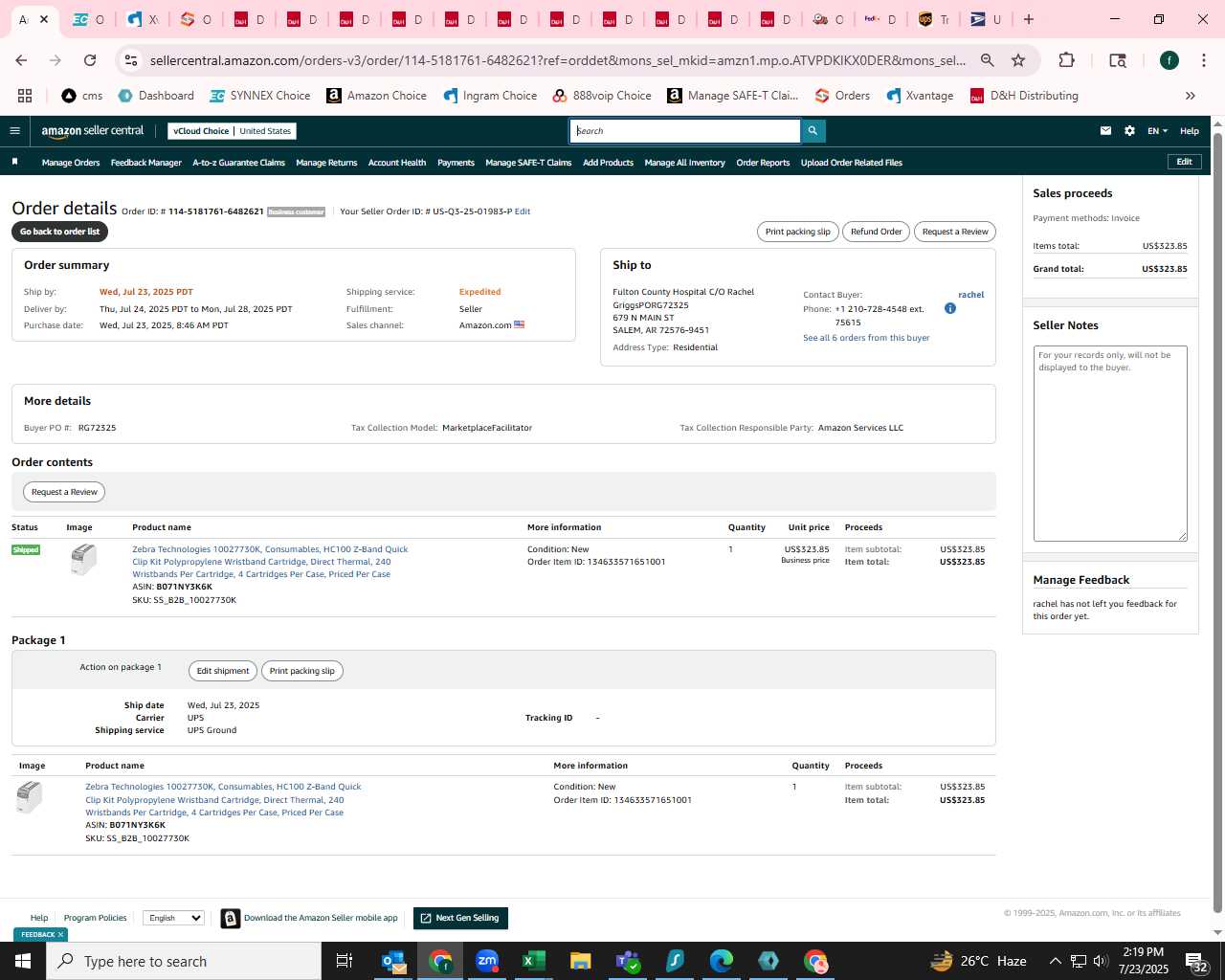The height and width of the screenshot is (980, 1225).
Task: Click the product thumbnail in Package 1
Action: [30, 797]
